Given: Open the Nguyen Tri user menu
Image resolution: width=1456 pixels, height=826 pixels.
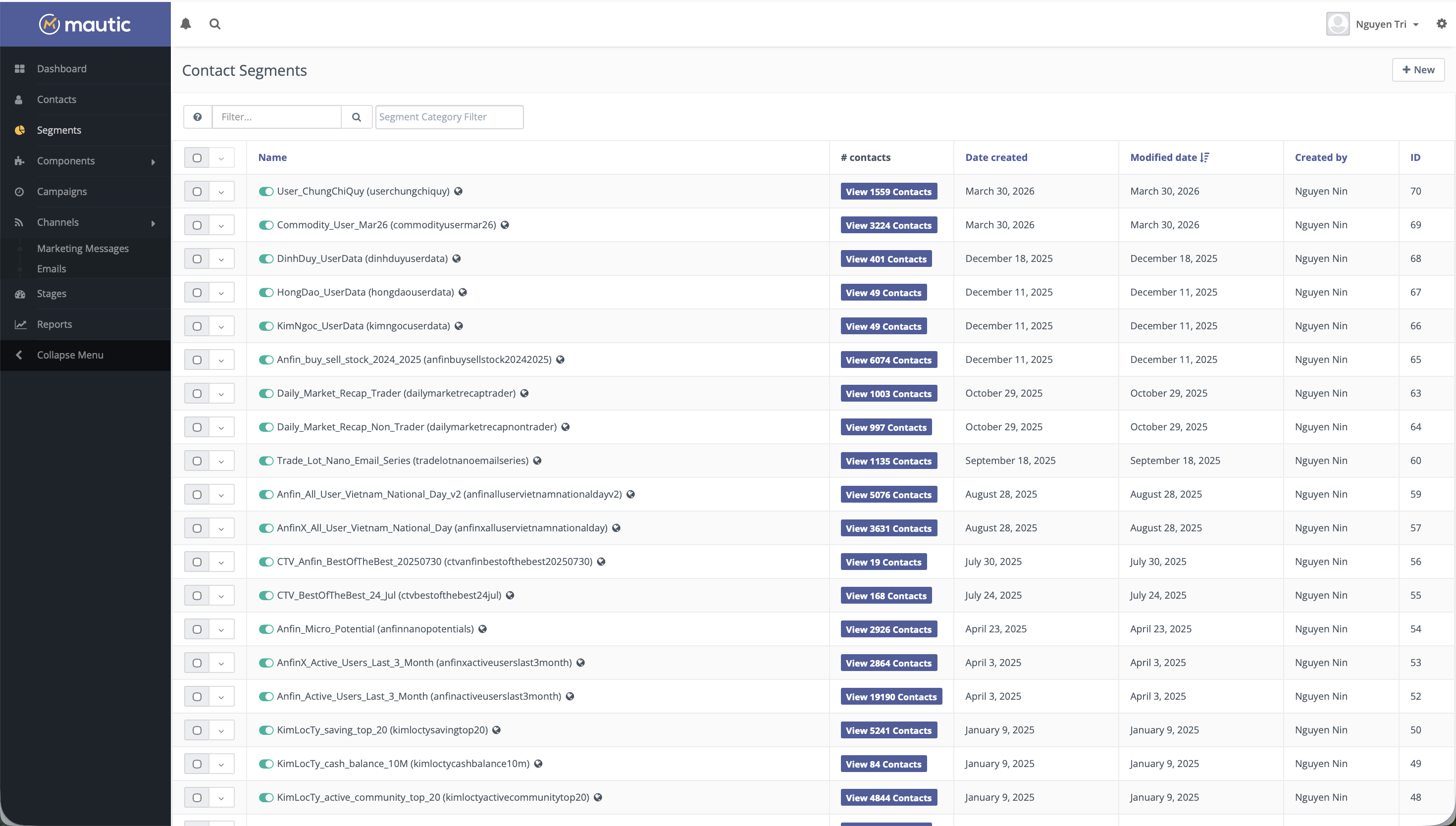Looking at the screenshot, I should click(x=1373, y=24).
